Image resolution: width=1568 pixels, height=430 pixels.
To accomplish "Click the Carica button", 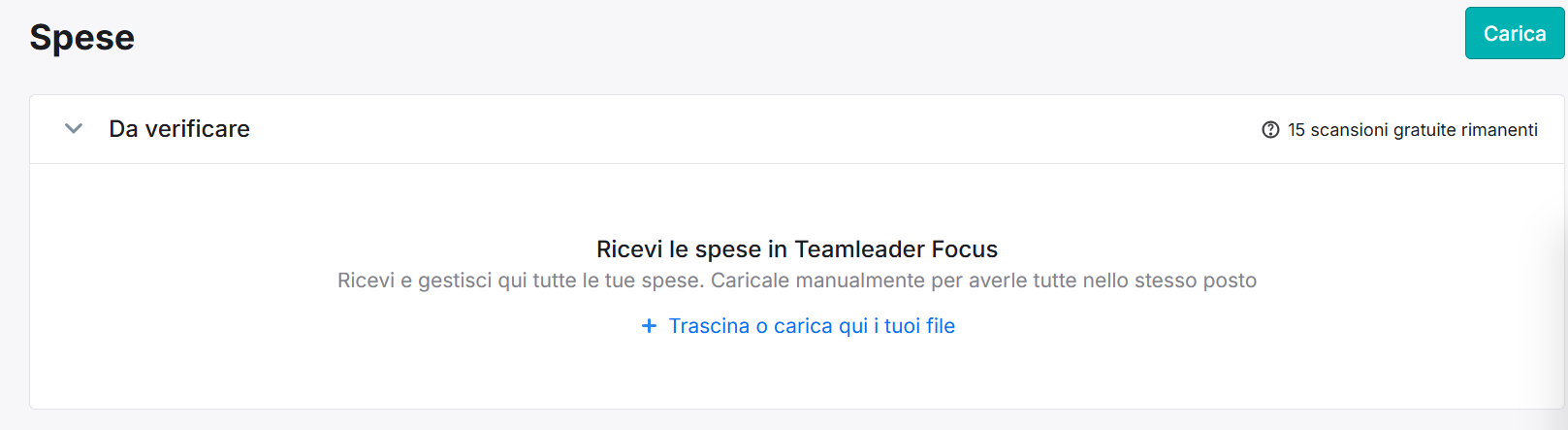I will 1514,33.
